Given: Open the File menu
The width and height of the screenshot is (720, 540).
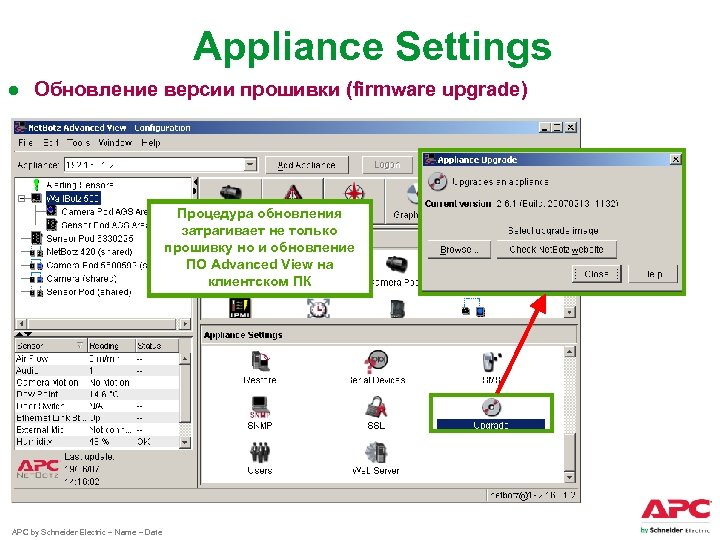Looking at the screenshot, I should [25, 143].
